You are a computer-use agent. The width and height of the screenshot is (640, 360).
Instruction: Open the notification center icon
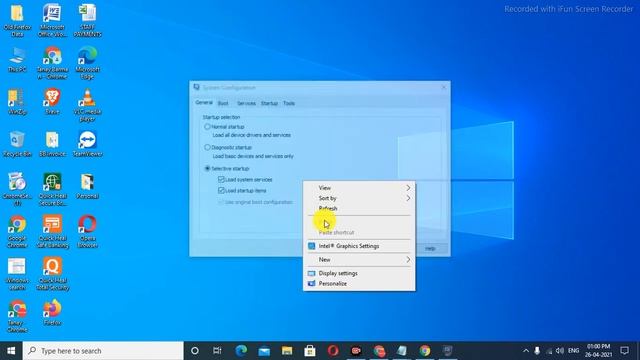(624, 351)
